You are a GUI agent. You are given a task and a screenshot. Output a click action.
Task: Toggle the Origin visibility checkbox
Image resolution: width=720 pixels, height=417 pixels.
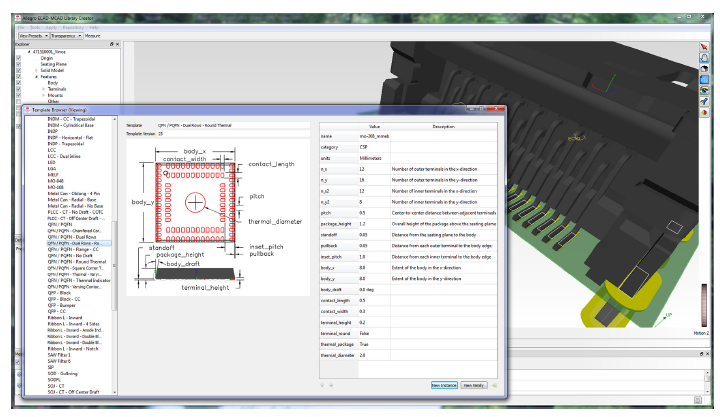tap(19, 58)
